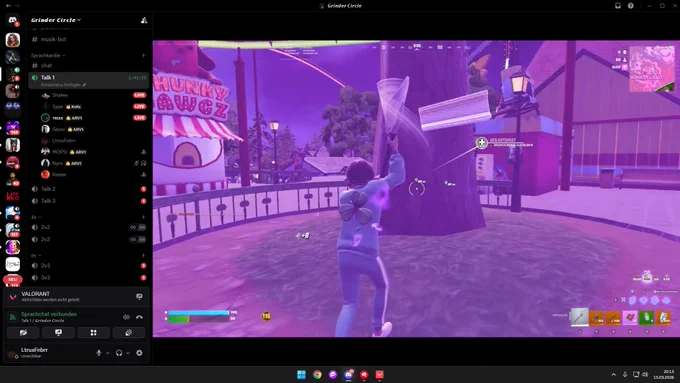680x383 pixels.
Task: Select user Nyro in Talk 1
Action: [x=93, y=163]
